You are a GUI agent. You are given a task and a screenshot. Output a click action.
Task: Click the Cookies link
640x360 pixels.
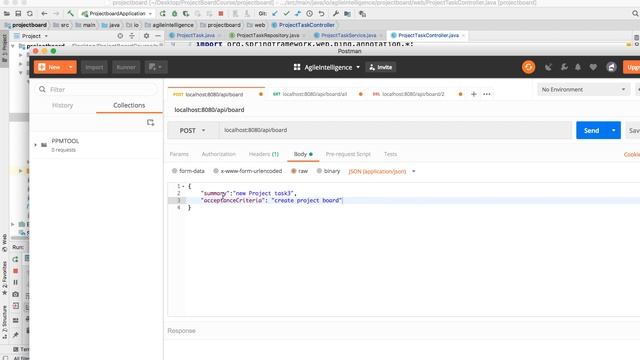[631, 154]
